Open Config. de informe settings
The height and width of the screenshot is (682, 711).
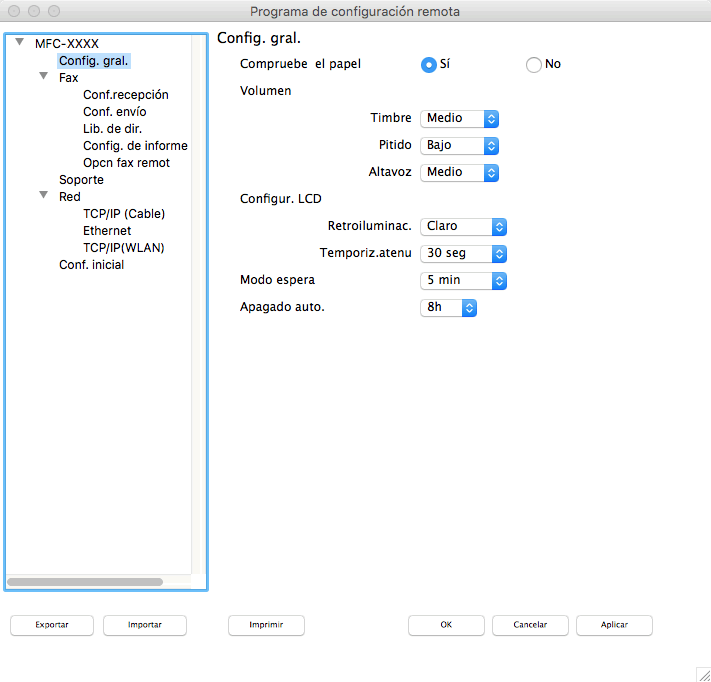(x=135, y=146)
